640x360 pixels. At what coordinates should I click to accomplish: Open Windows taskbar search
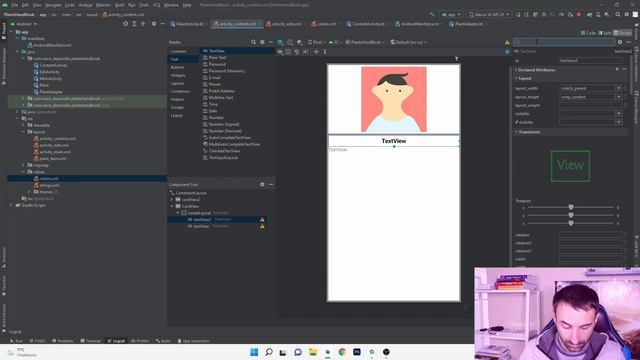point(269,352)
